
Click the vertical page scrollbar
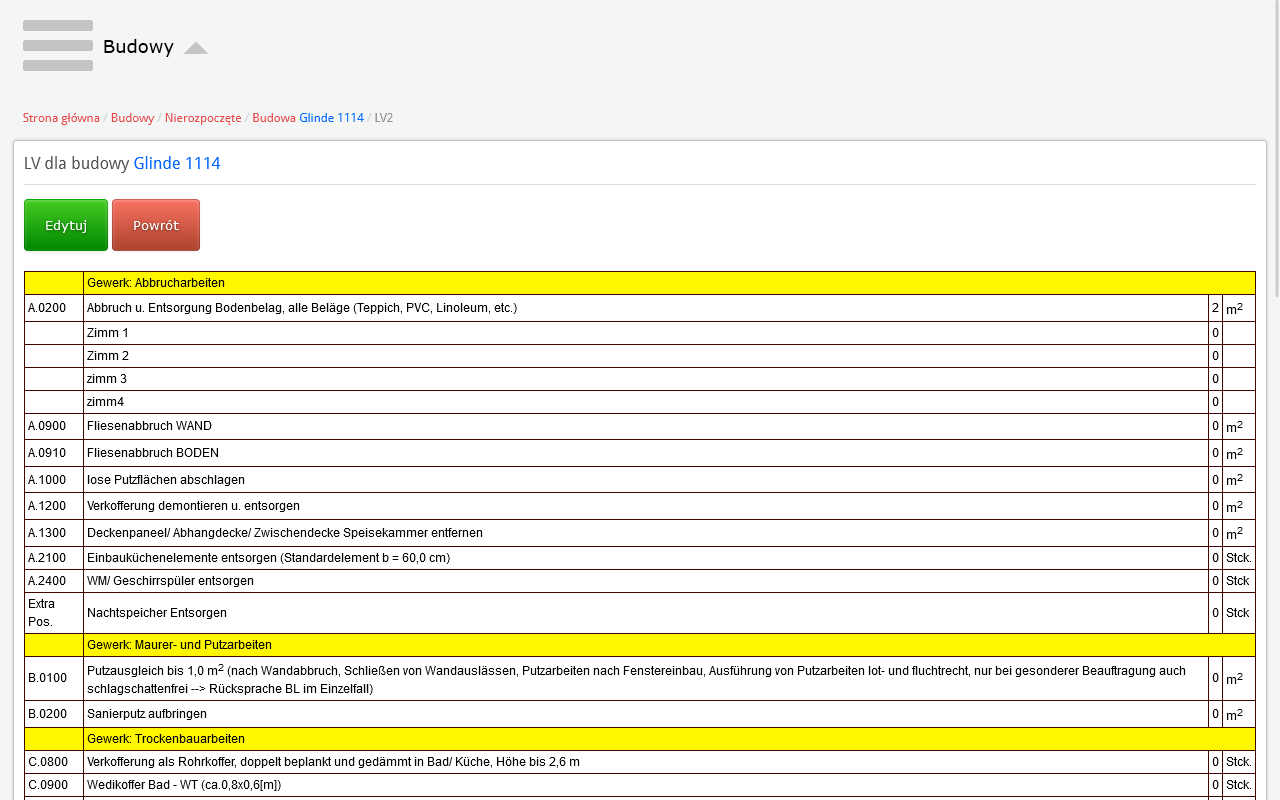(1273, 400)
